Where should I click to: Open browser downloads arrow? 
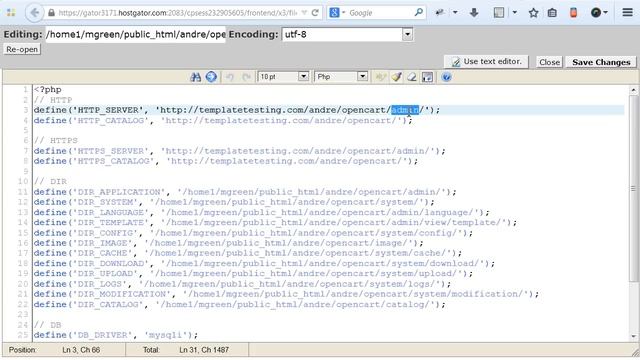tap(473, 13)
